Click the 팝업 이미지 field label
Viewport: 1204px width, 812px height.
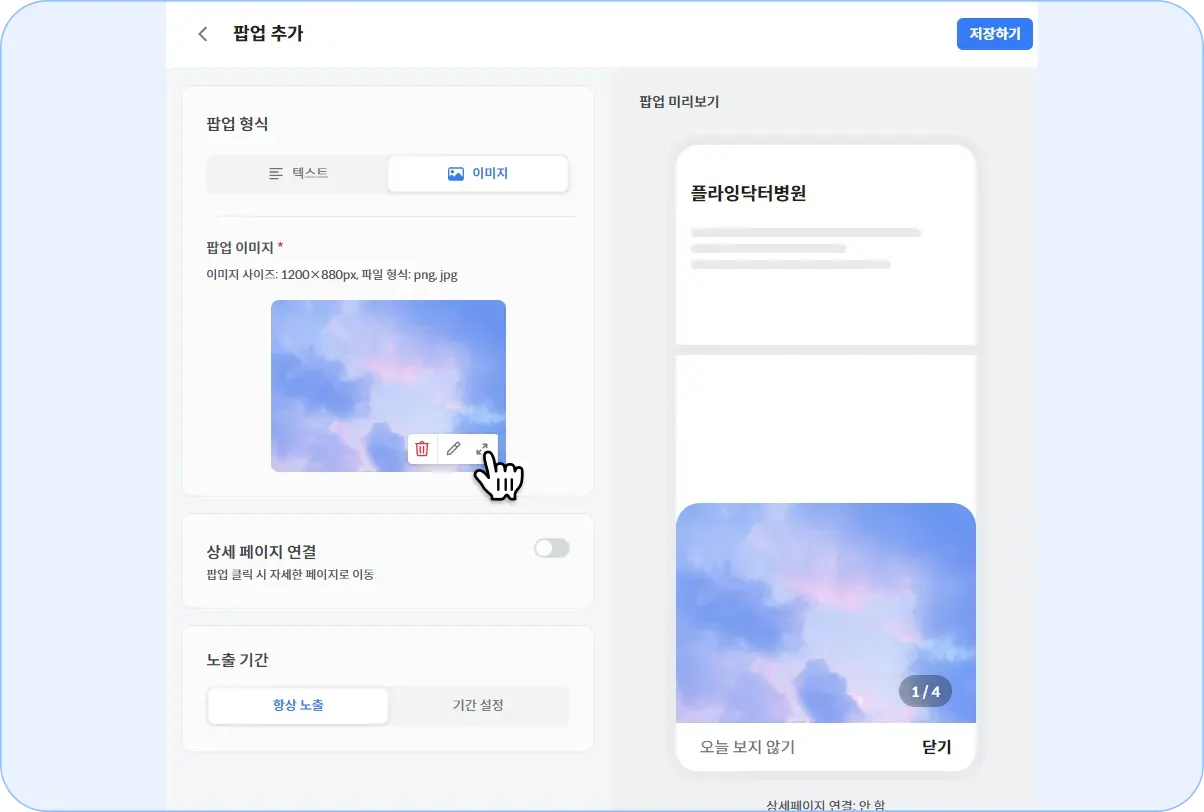click(240, 247)
